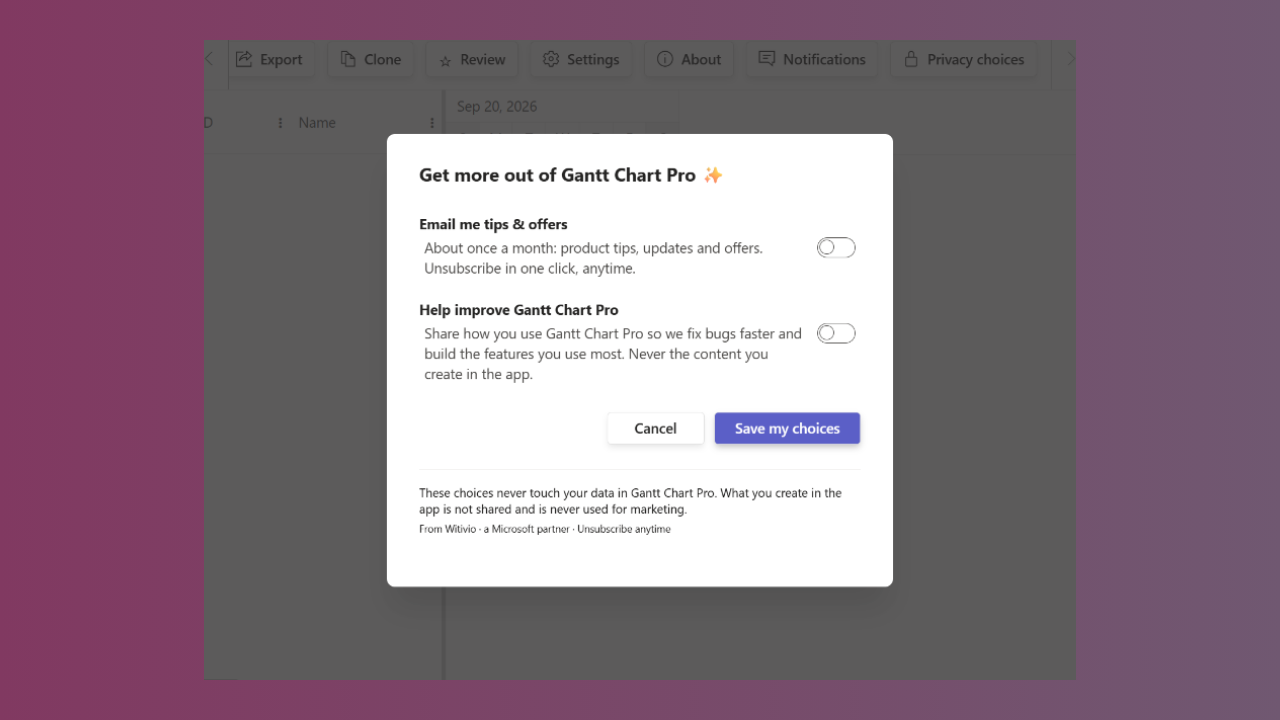Open the column menu right of Name
1280x720 pixels.
(432, 123)
